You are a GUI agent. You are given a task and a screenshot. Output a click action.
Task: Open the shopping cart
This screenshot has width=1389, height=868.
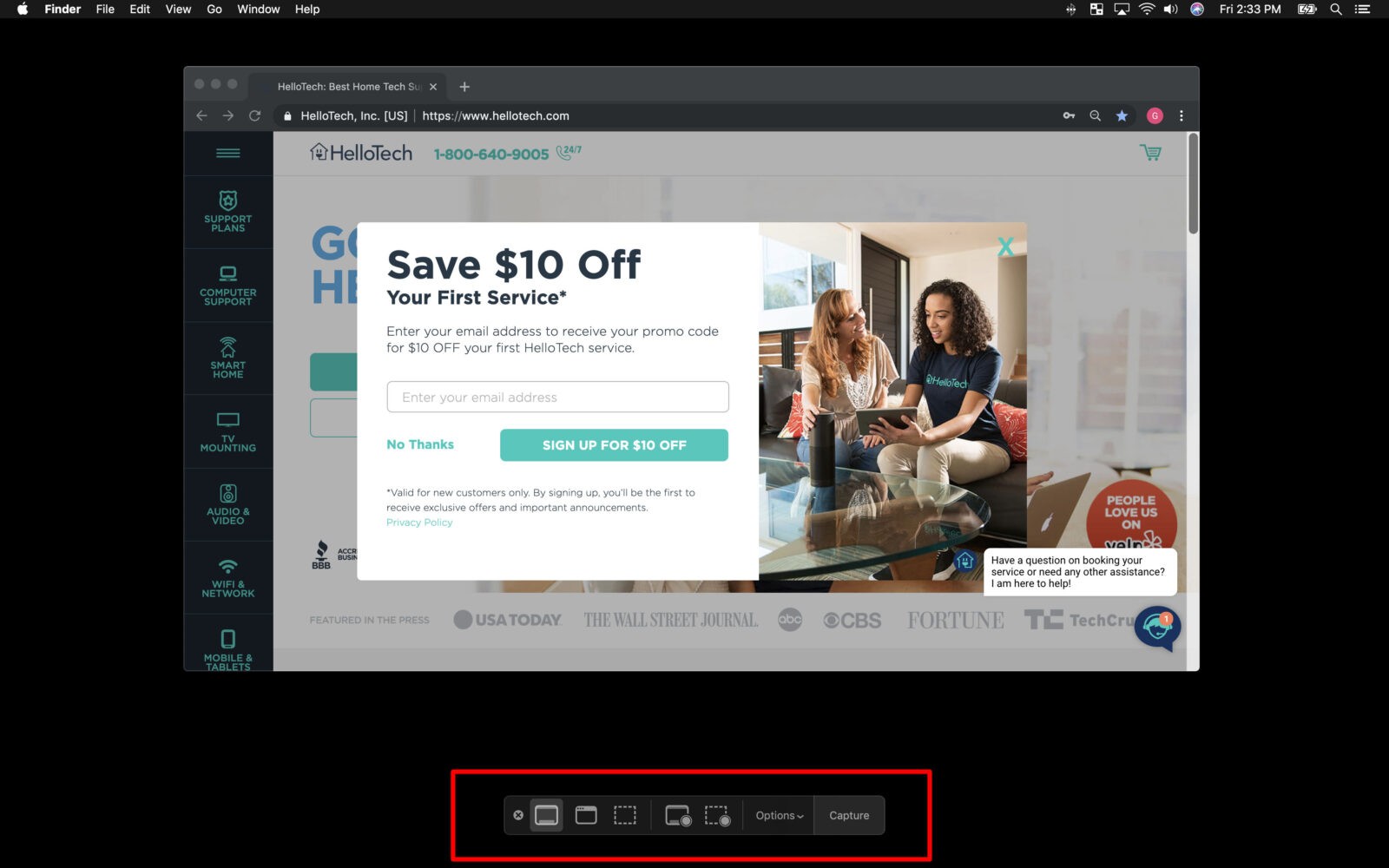click(1150, 153)
